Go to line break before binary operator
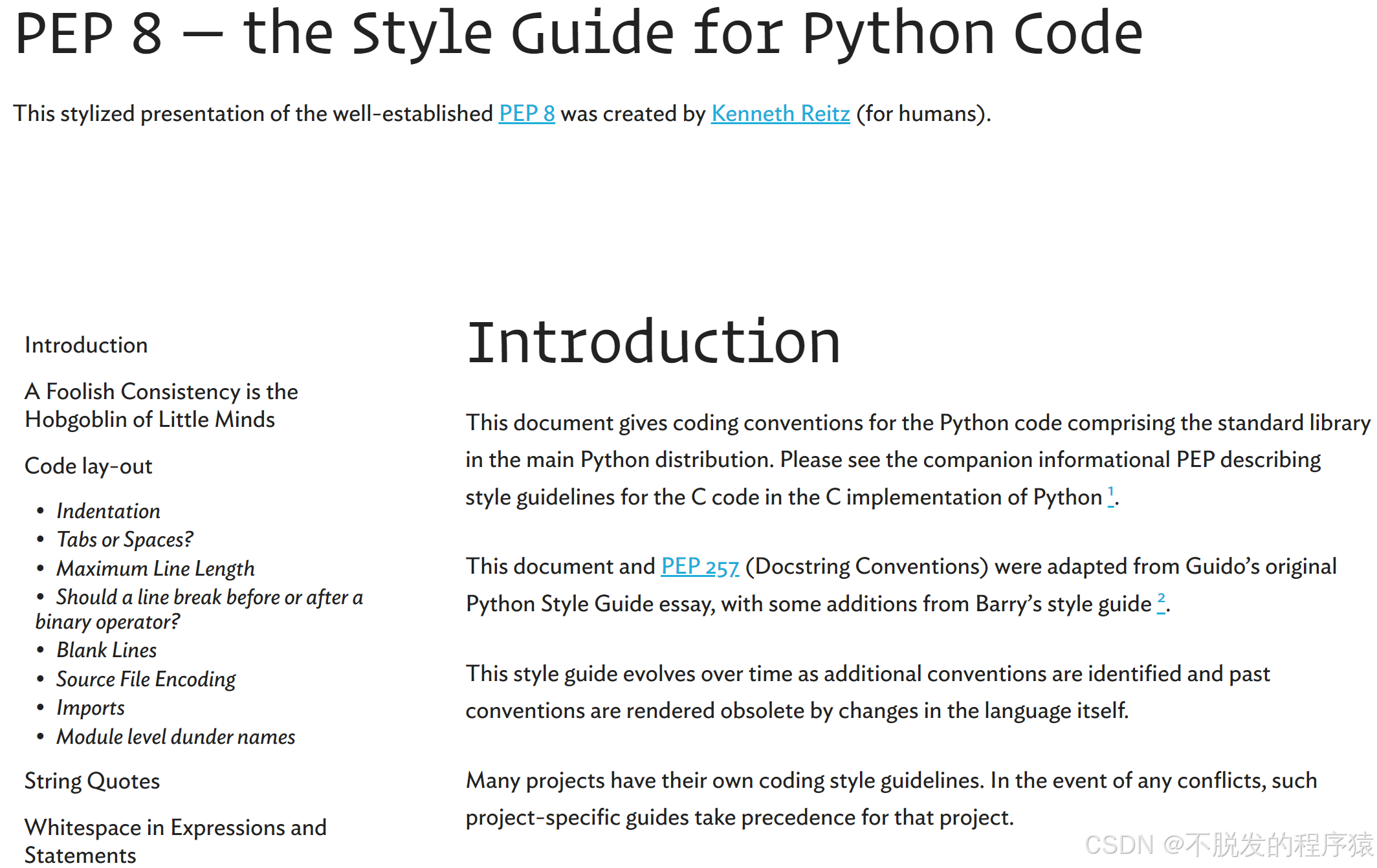 [199, 609]
